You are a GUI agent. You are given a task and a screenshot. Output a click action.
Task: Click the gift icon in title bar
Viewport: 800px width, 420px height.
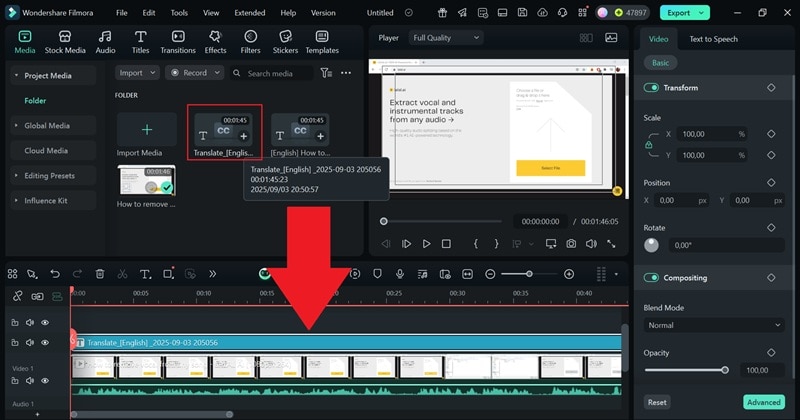[442, 13]
